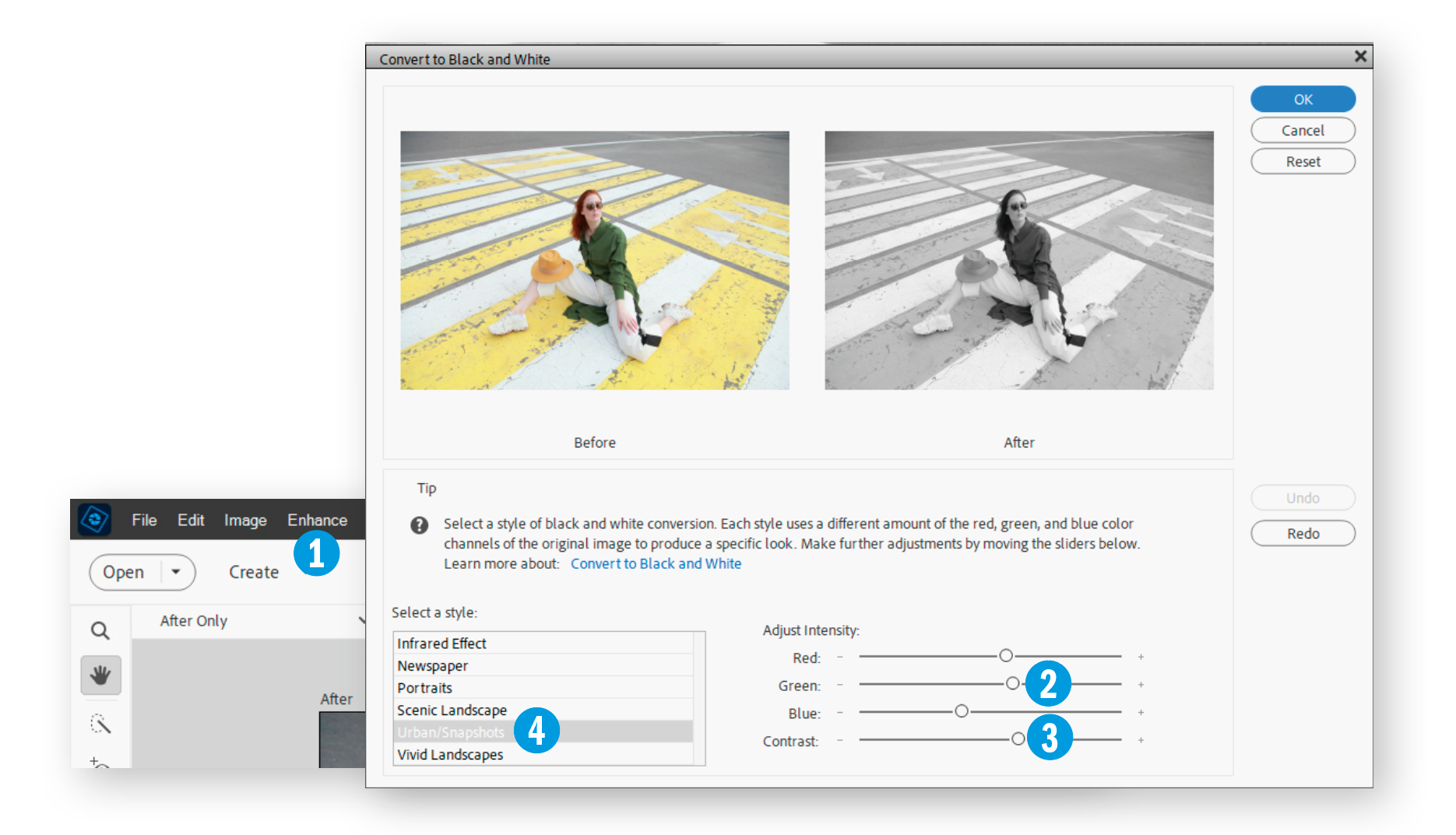Click the OK button
Screen dimensions: 1456x835
tap(1302, 100)
